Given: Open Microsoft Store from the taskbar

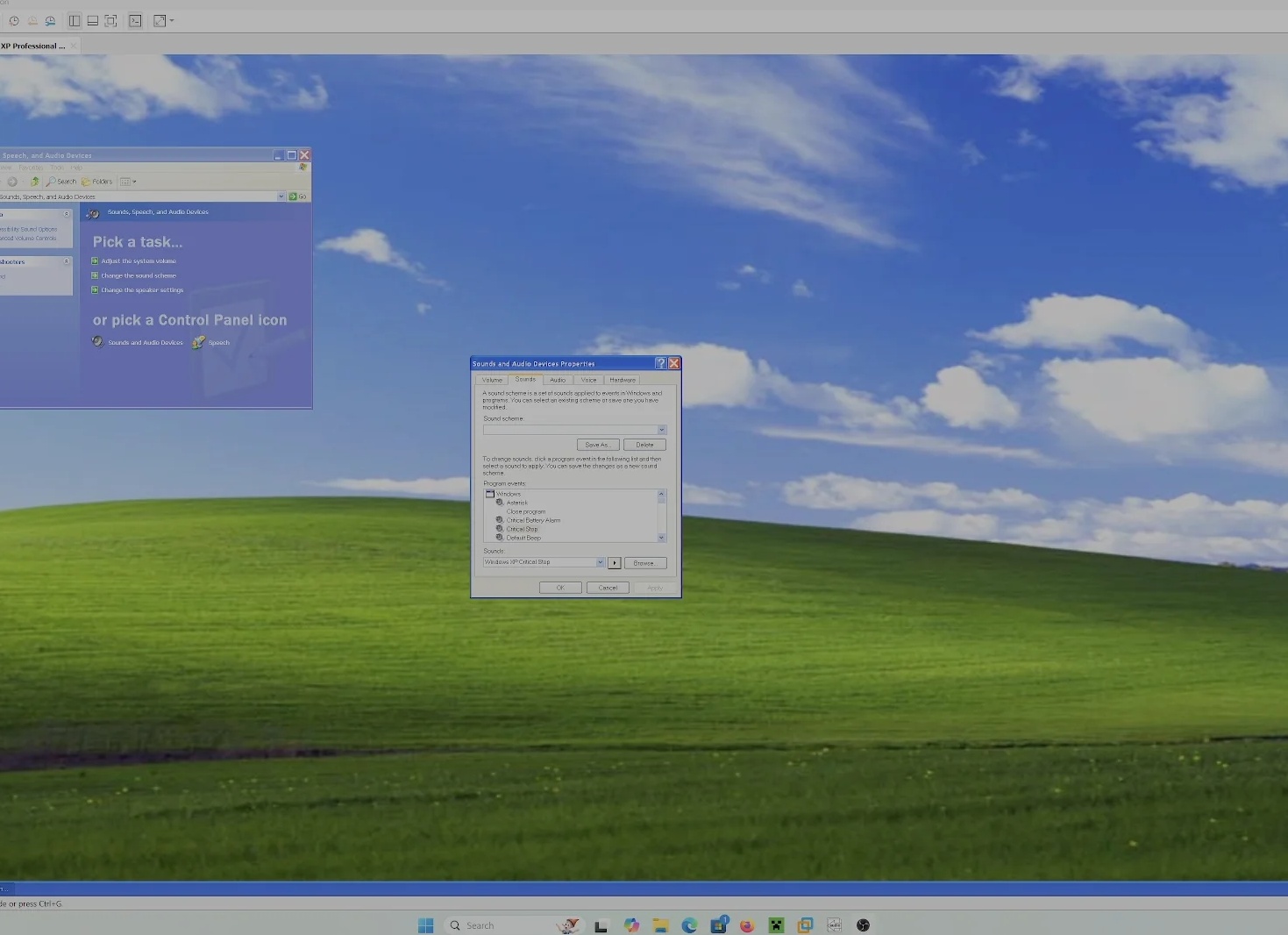Looking at the screenshot, I should click(718, 925).
